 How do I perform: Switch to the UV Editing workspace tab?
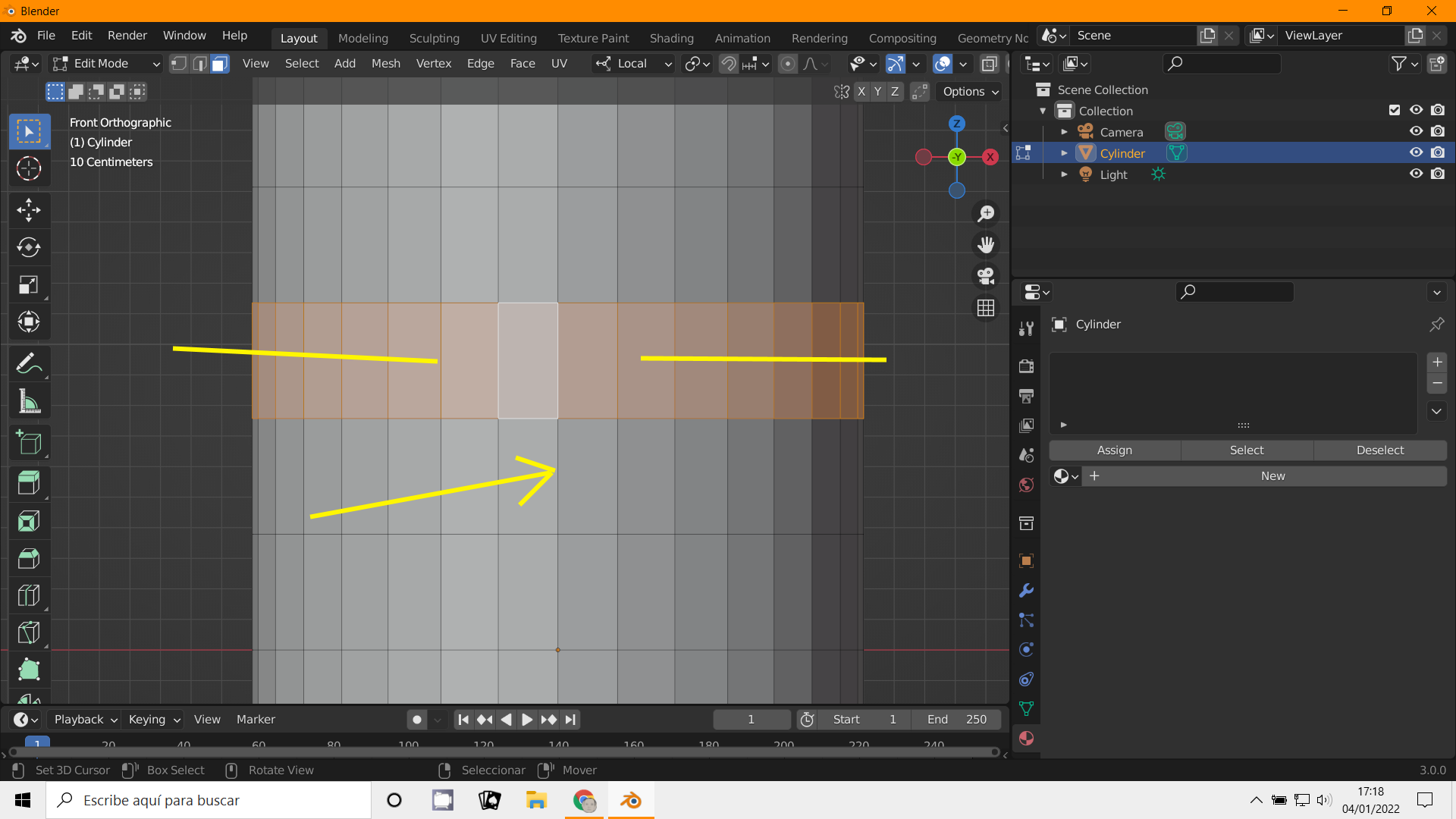coord(508,38)
